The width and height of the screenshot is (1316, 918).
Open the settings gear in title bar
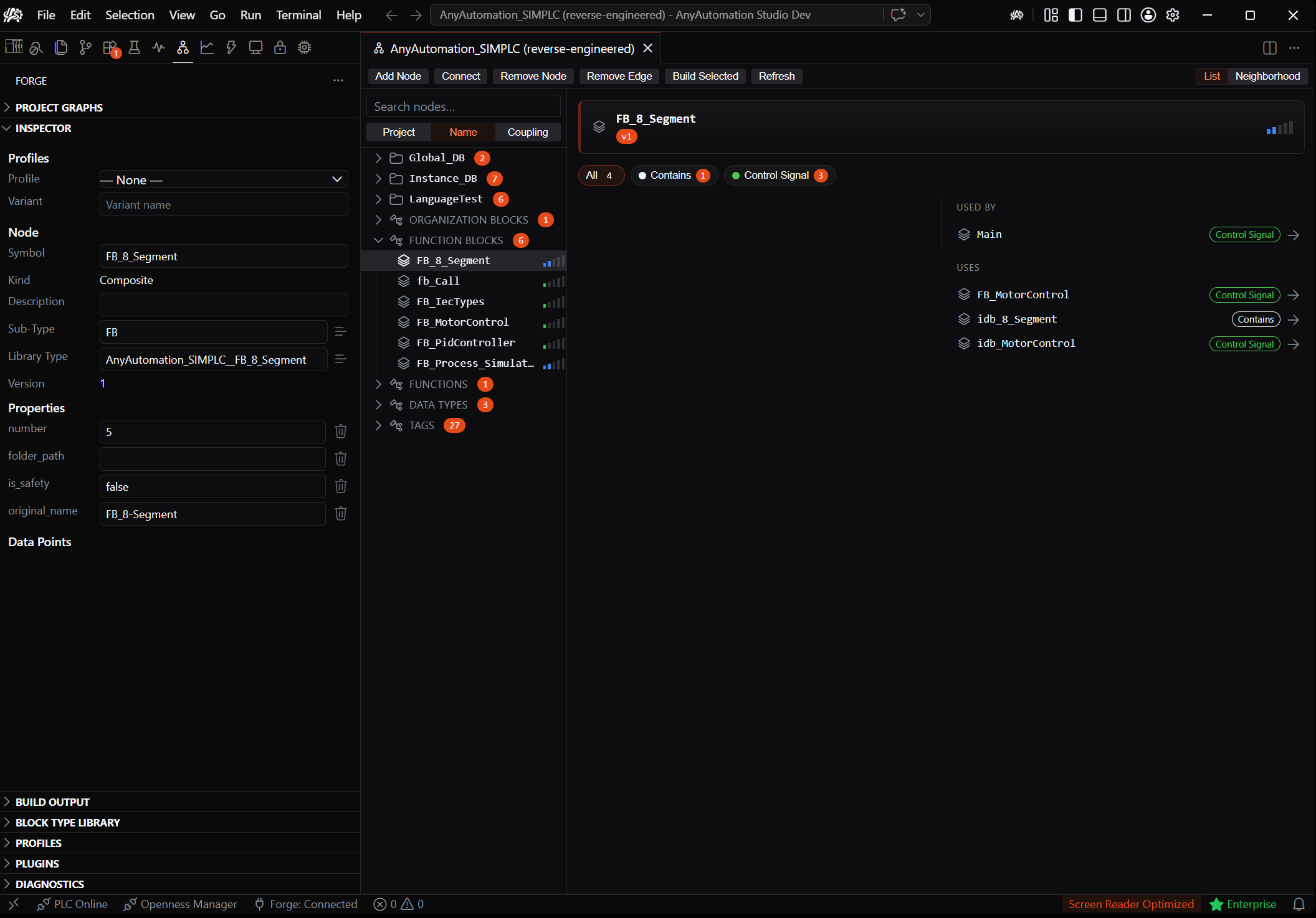click(1173, 15)
